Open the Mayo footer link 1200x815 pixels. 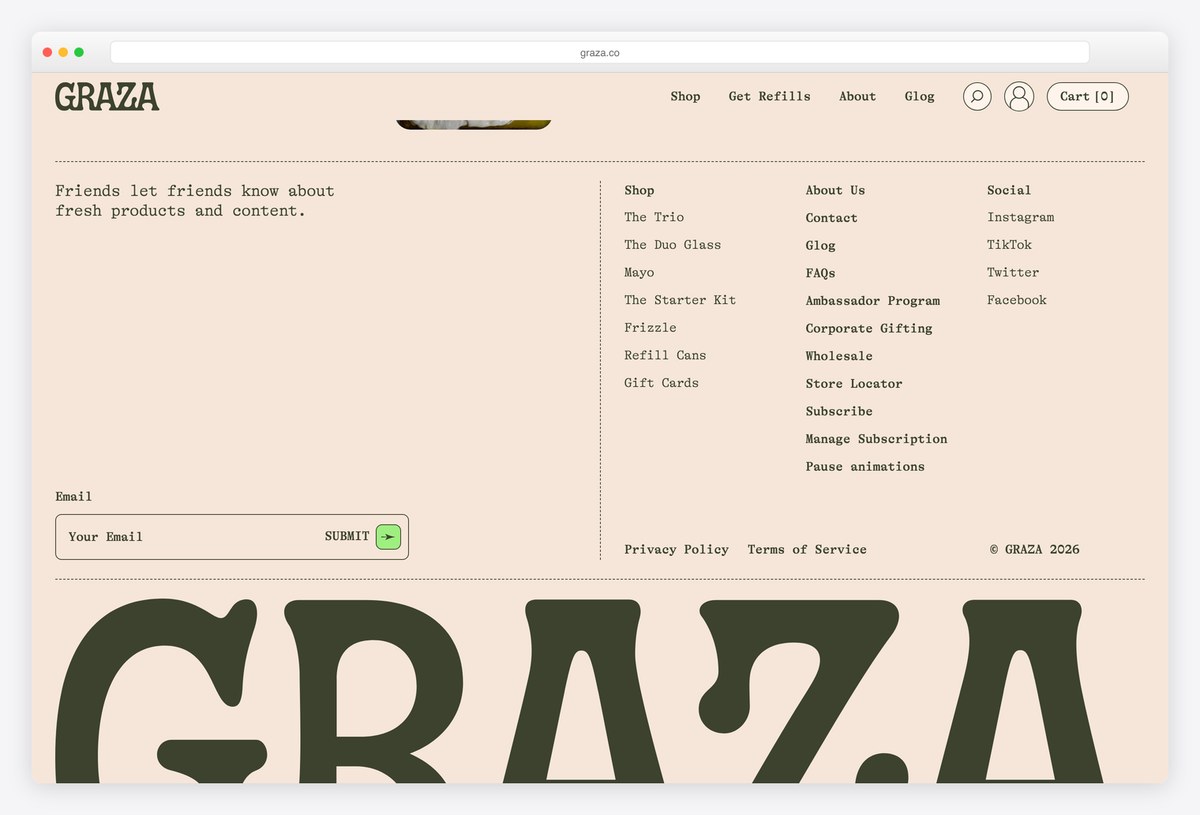[639, 273]
